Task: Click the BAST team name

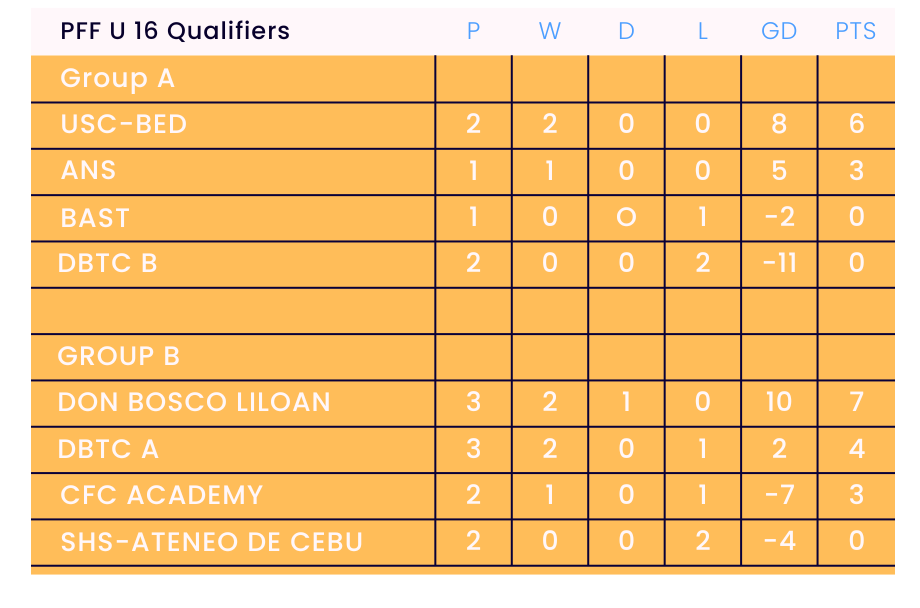Action: point(95,217)
